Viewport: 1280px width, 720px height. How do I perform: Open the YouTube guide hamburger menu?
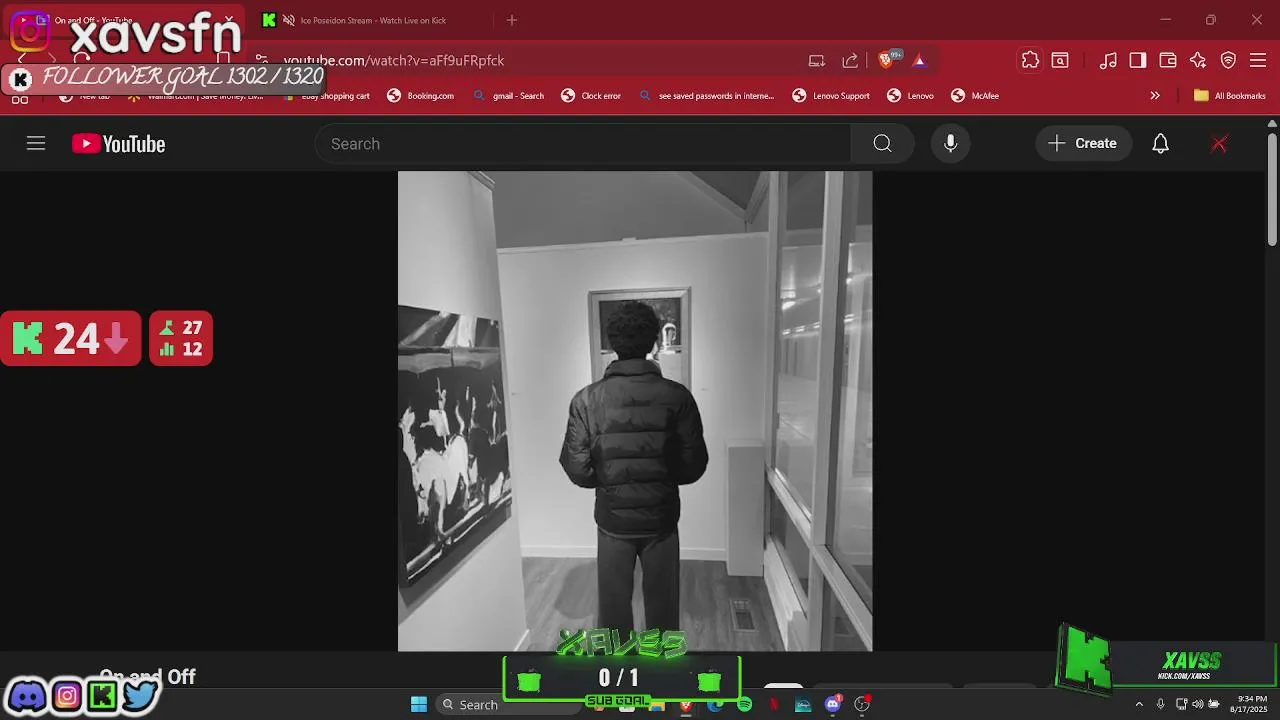click(36, 144)
